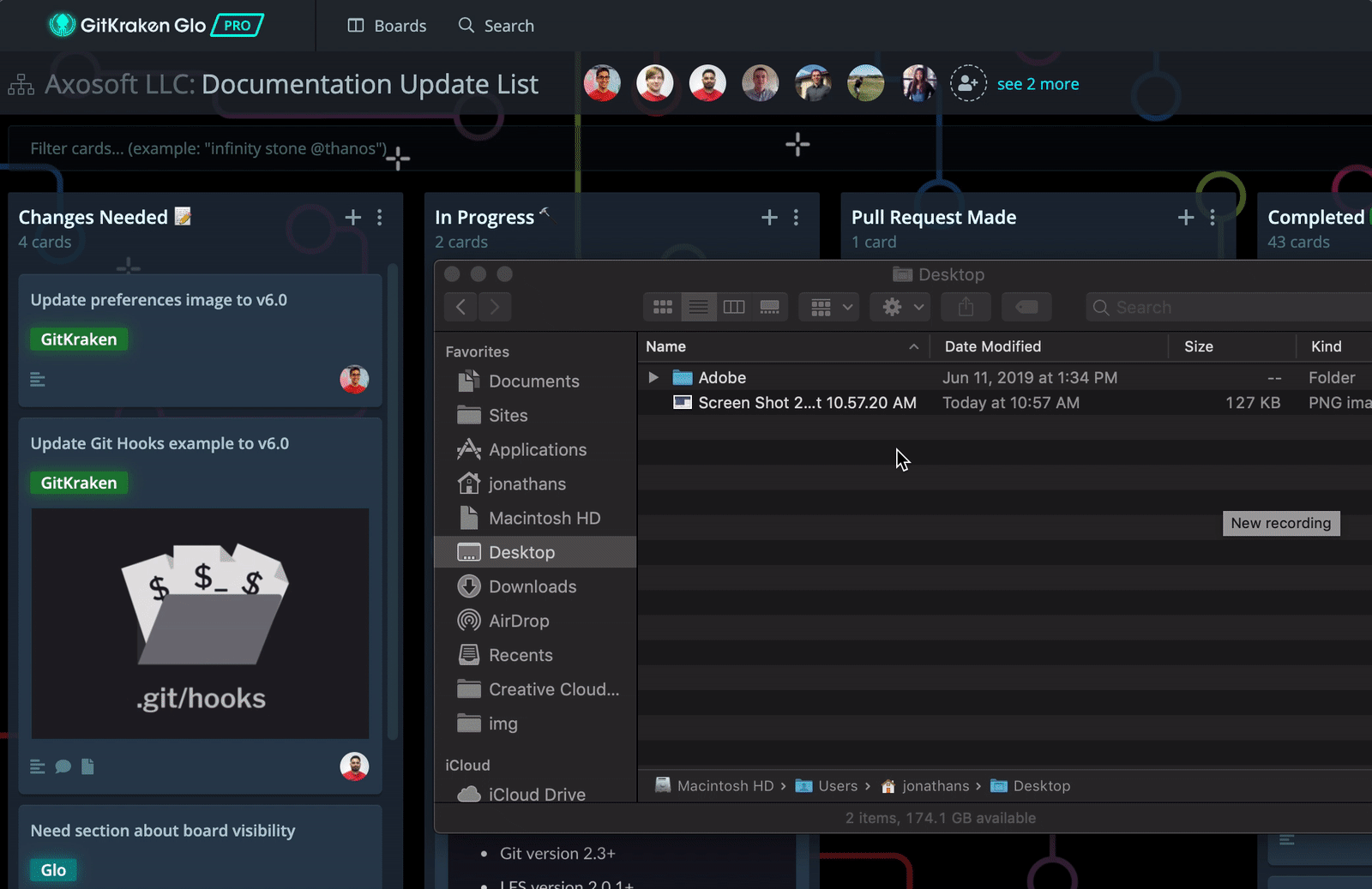Click Macintosh HD in Finder path bar
This screenshot has height=889, width=1372.
click(714, 785)
